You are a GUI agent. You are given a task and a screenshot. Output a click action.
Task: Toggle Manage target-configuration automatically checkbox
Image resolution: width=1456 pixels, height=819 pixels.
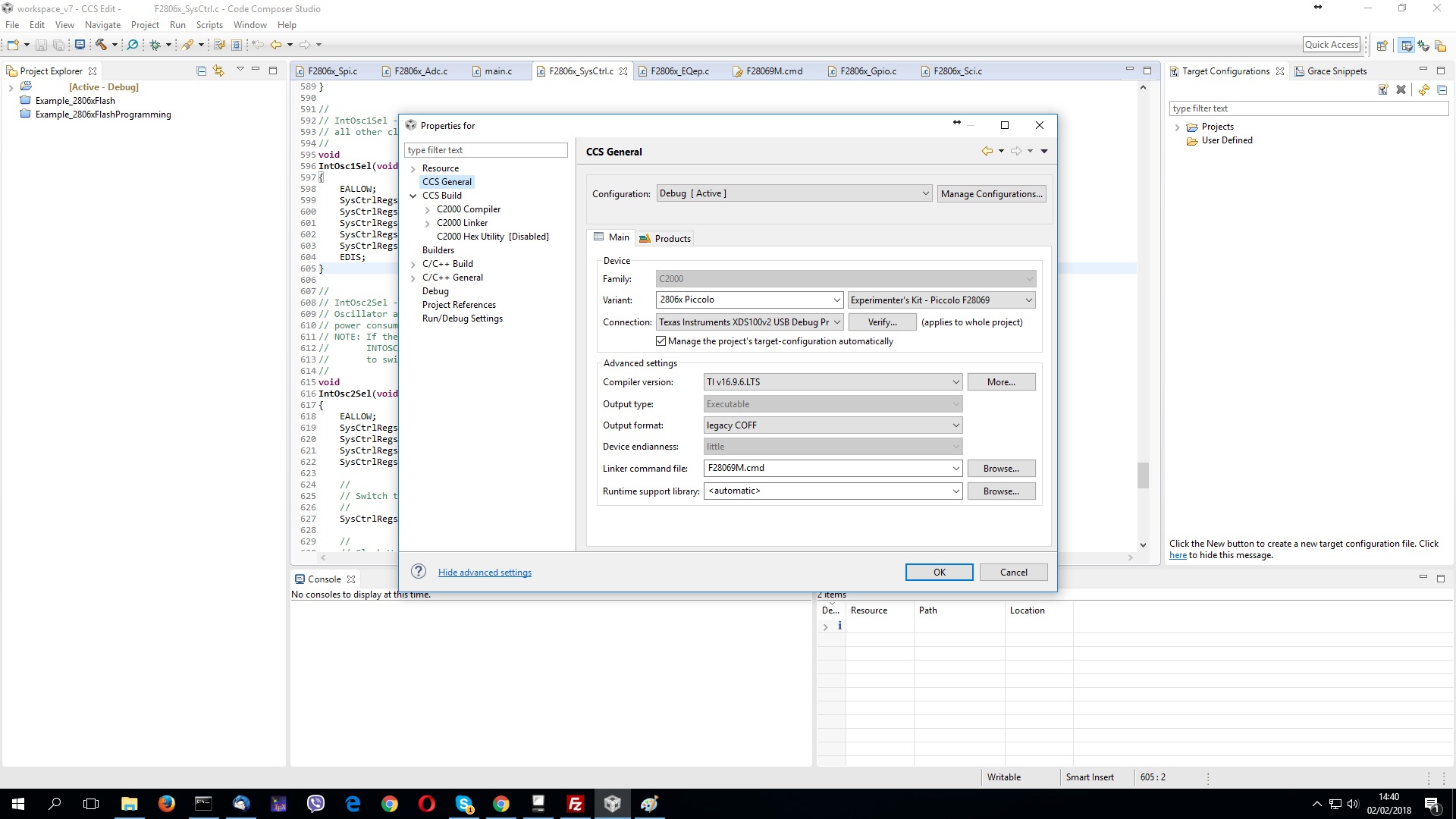coord(661,341)
